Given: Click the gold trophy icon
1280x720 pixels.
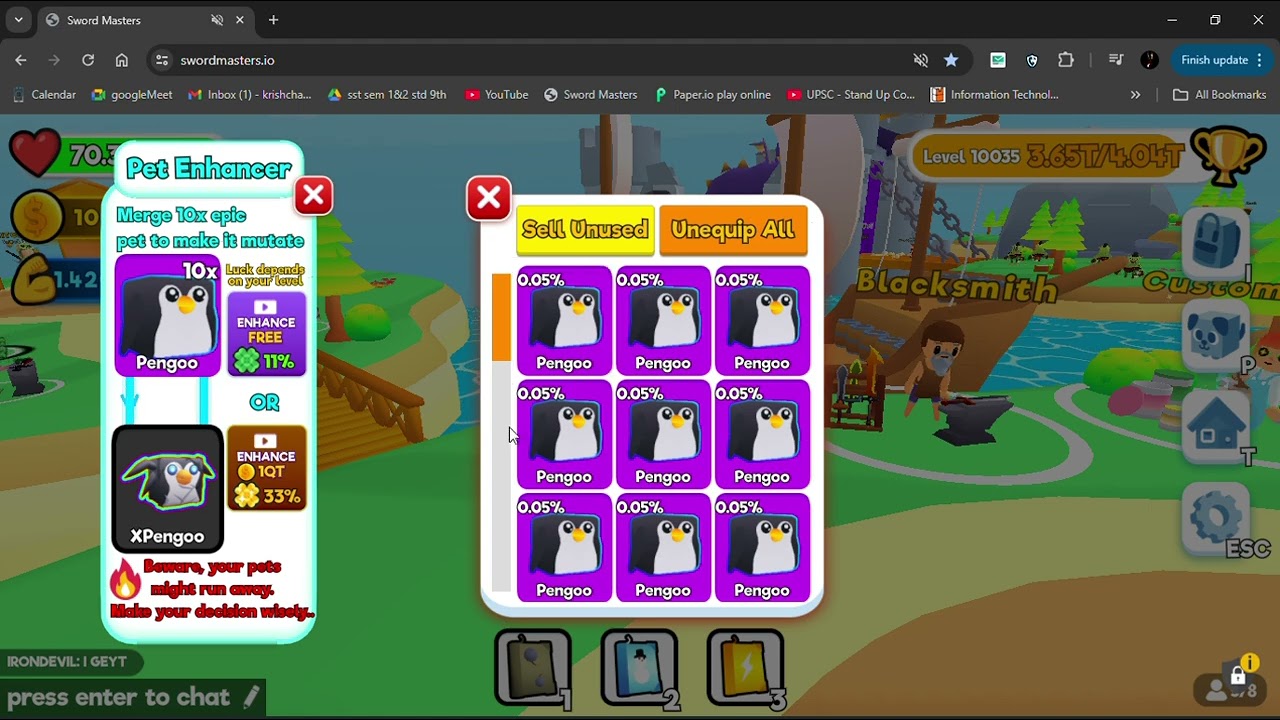Looking at the screenshot, I should [x=1229, y=156].
